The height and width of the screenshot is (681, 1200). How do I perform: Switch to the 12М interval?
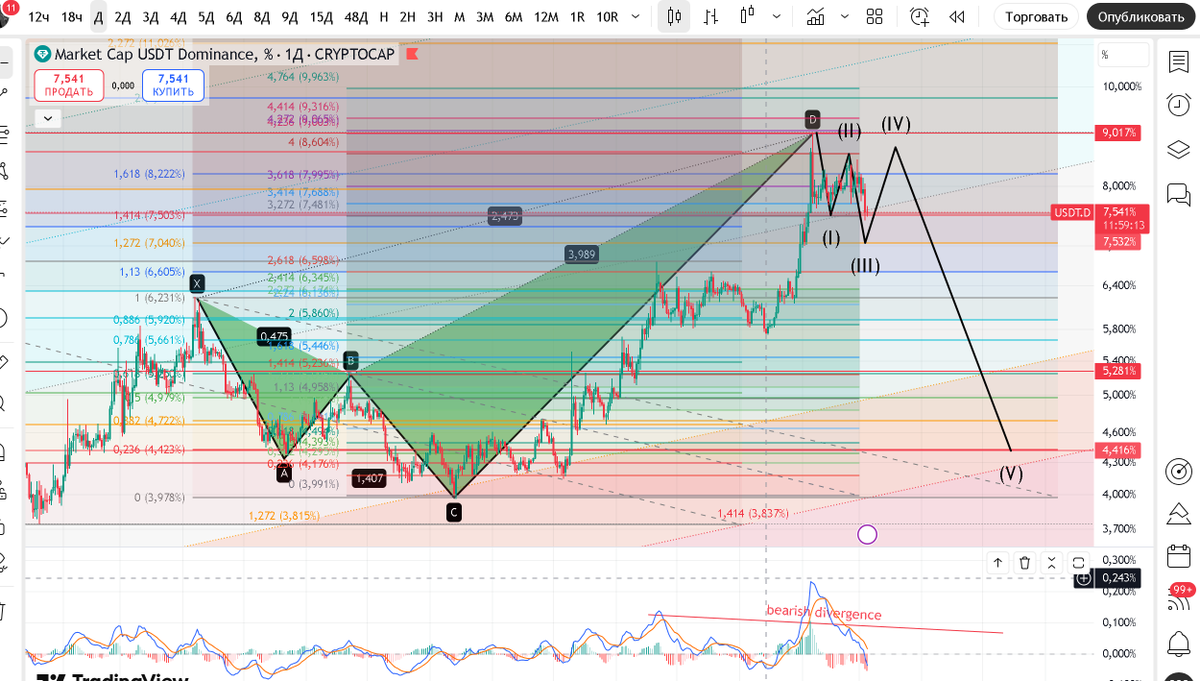(x=546, y=16)
